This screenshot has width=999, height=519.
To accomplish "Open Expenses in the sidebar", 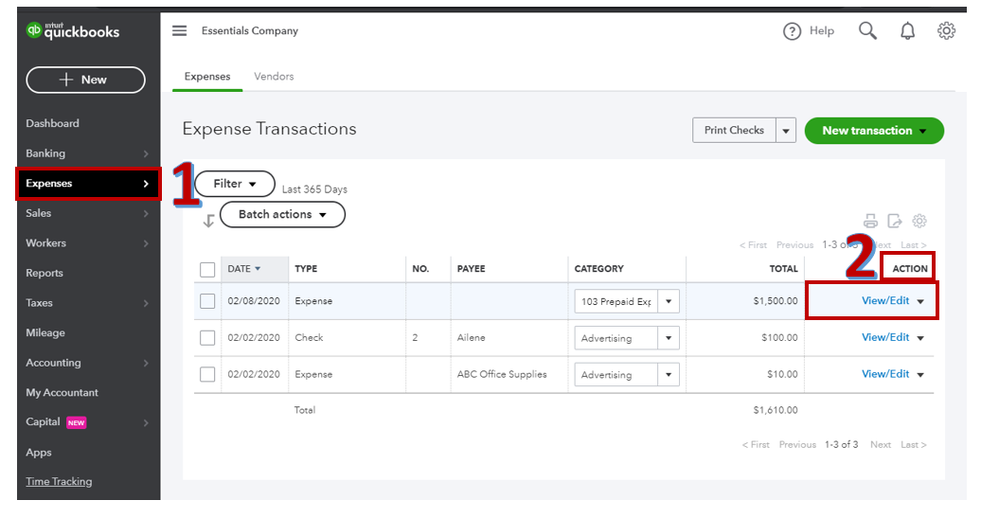I will click(88, 183).
